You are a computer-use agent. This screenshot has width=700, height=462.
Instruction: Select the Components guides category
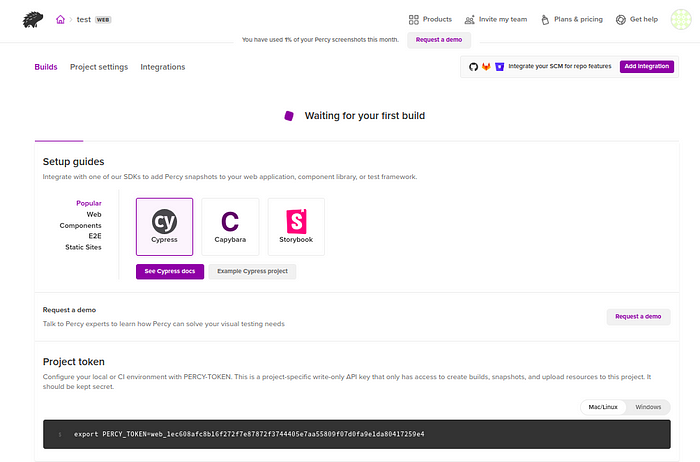[x=80, y=225]
